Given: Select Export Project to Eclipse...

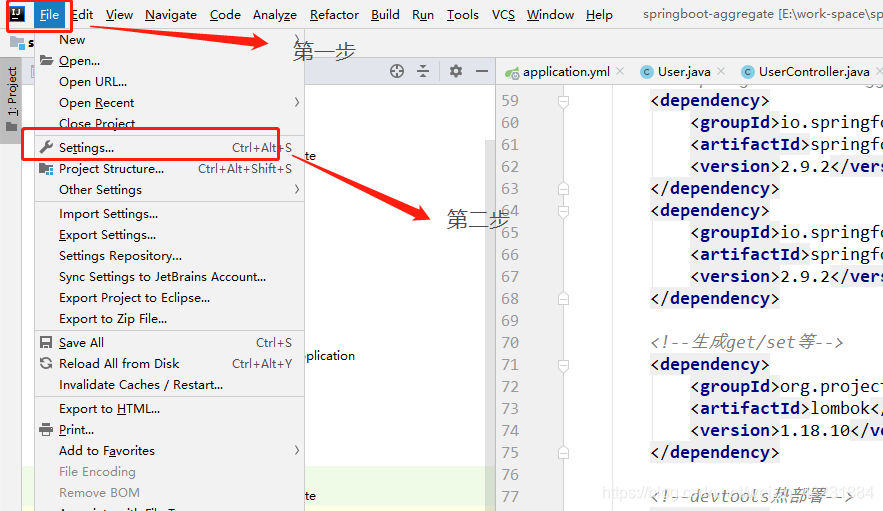Looking at the screenshot, I should click(170, 297).
